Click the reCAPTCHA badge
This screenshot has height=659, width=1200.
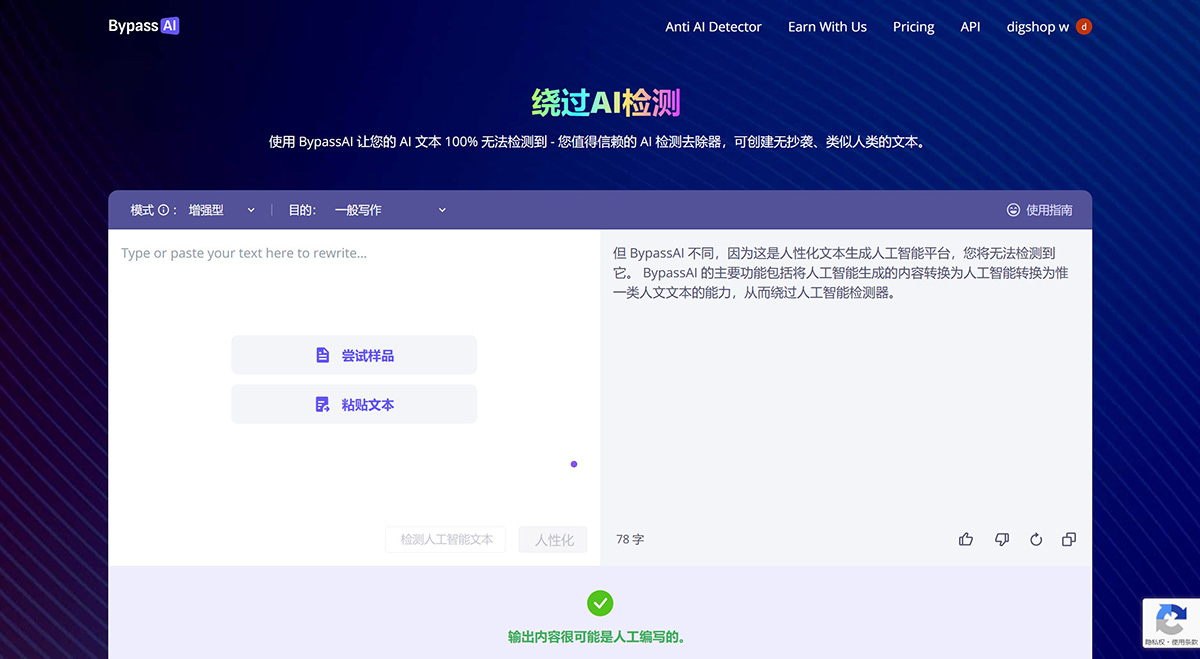[1170, 622]
